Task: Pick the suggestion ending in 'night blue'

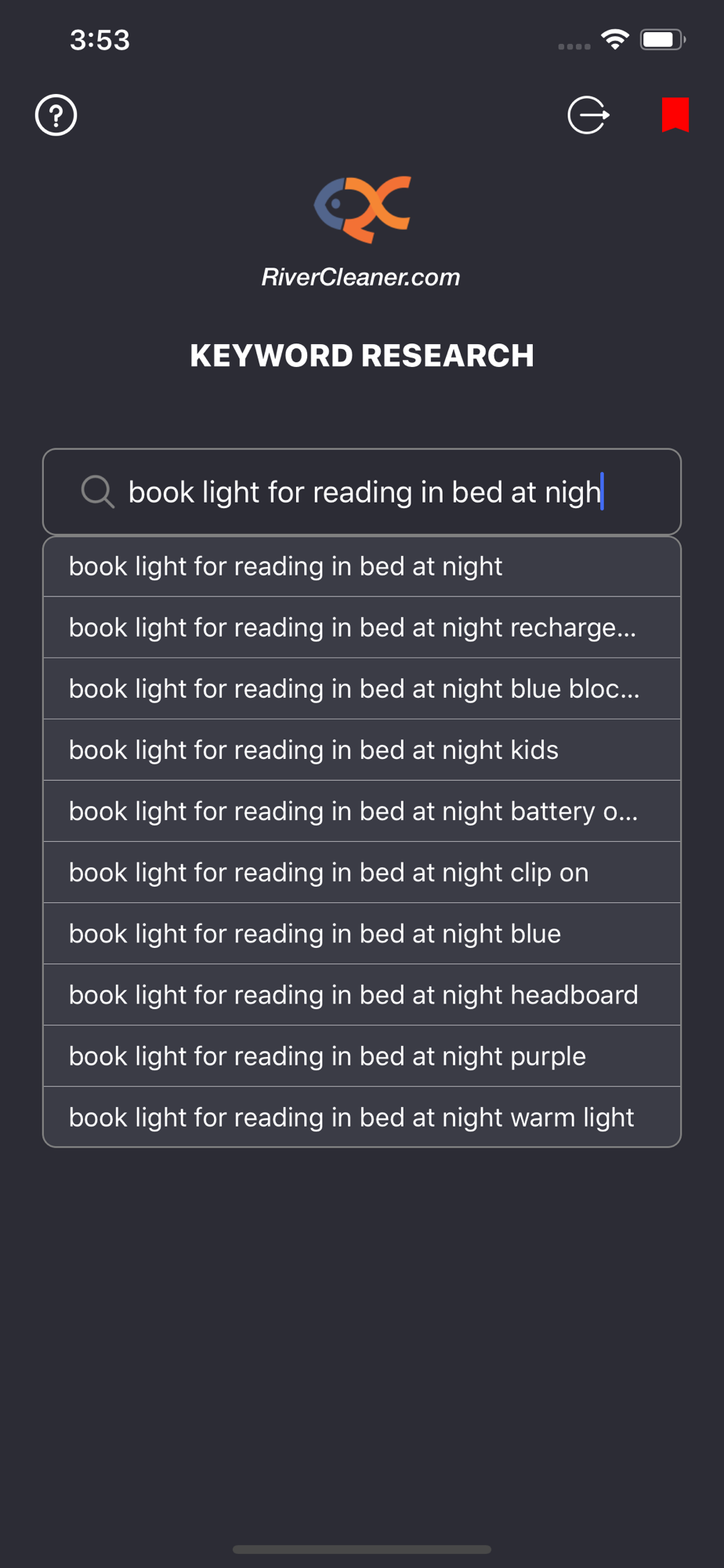Action: tap(362, 933)
